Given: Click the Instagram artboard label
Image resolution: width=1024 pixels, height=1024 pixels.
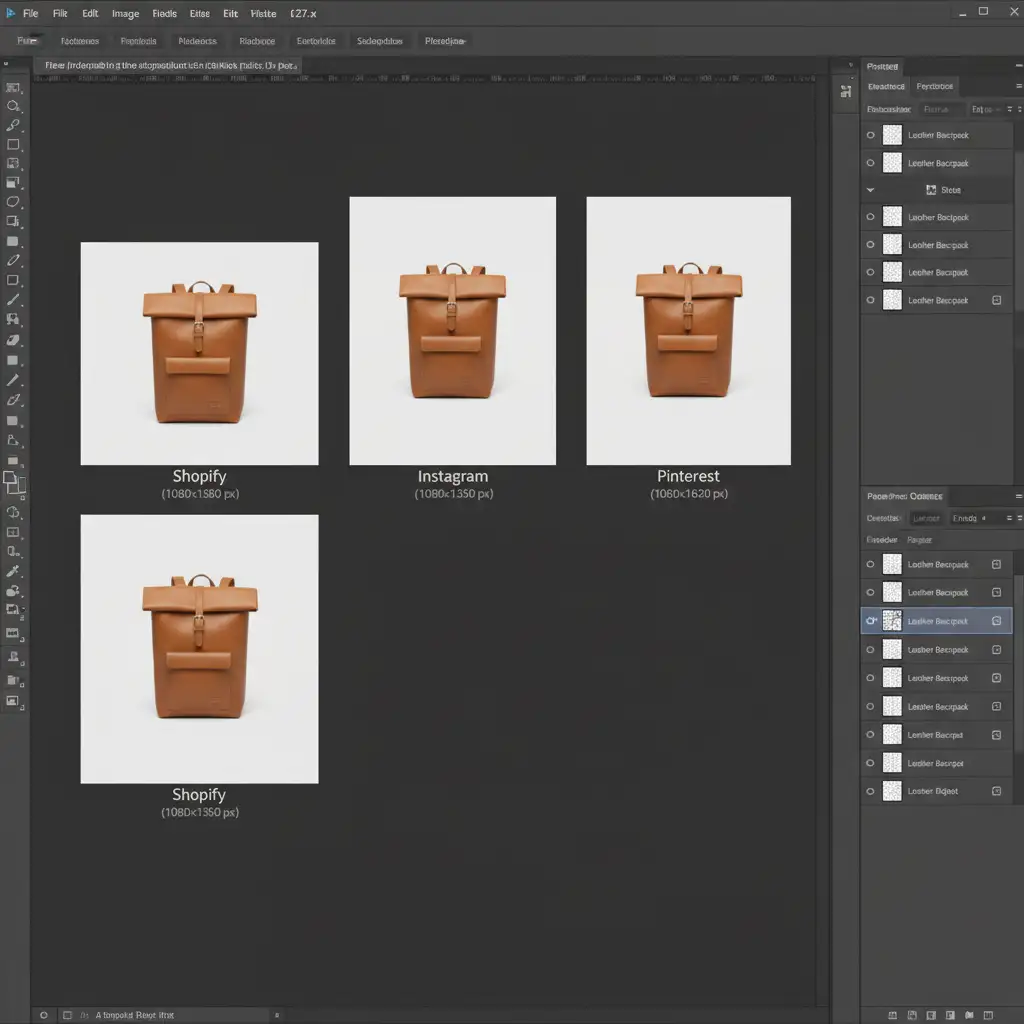Looking at the screenshot, I should pos(452,477).
